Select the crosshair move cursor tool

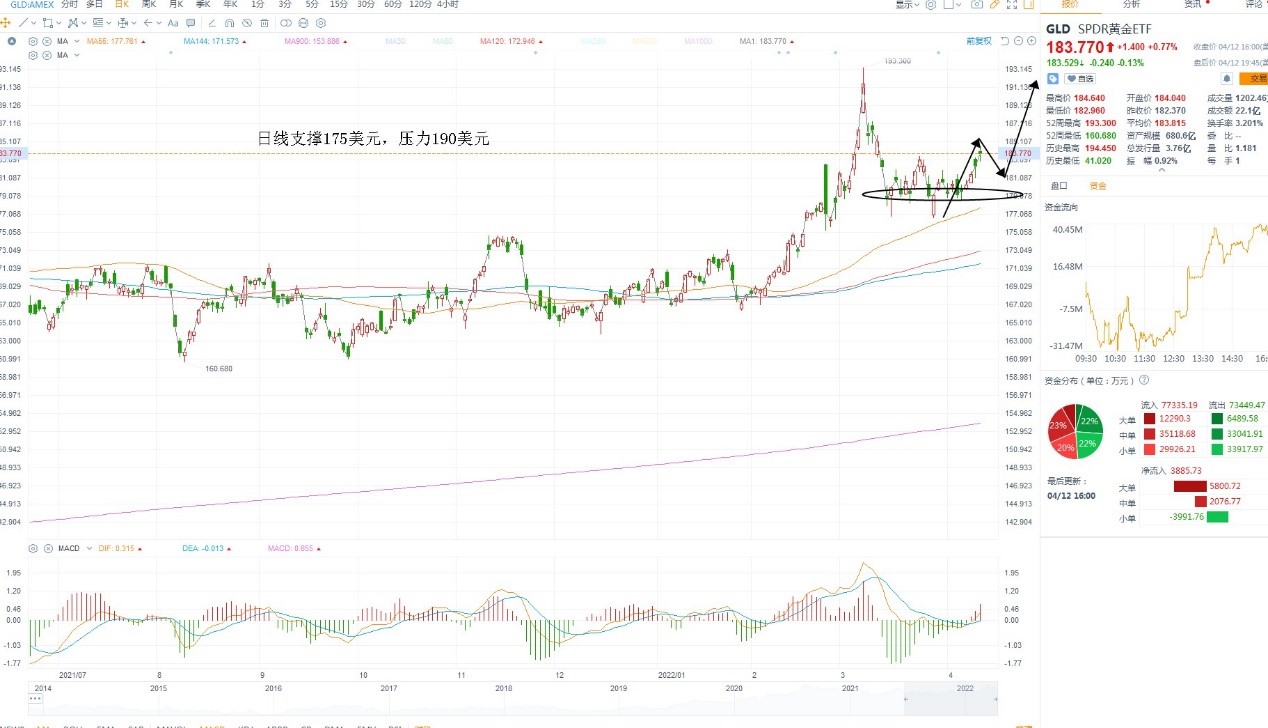pyautogui.click(x=6, y=23)
